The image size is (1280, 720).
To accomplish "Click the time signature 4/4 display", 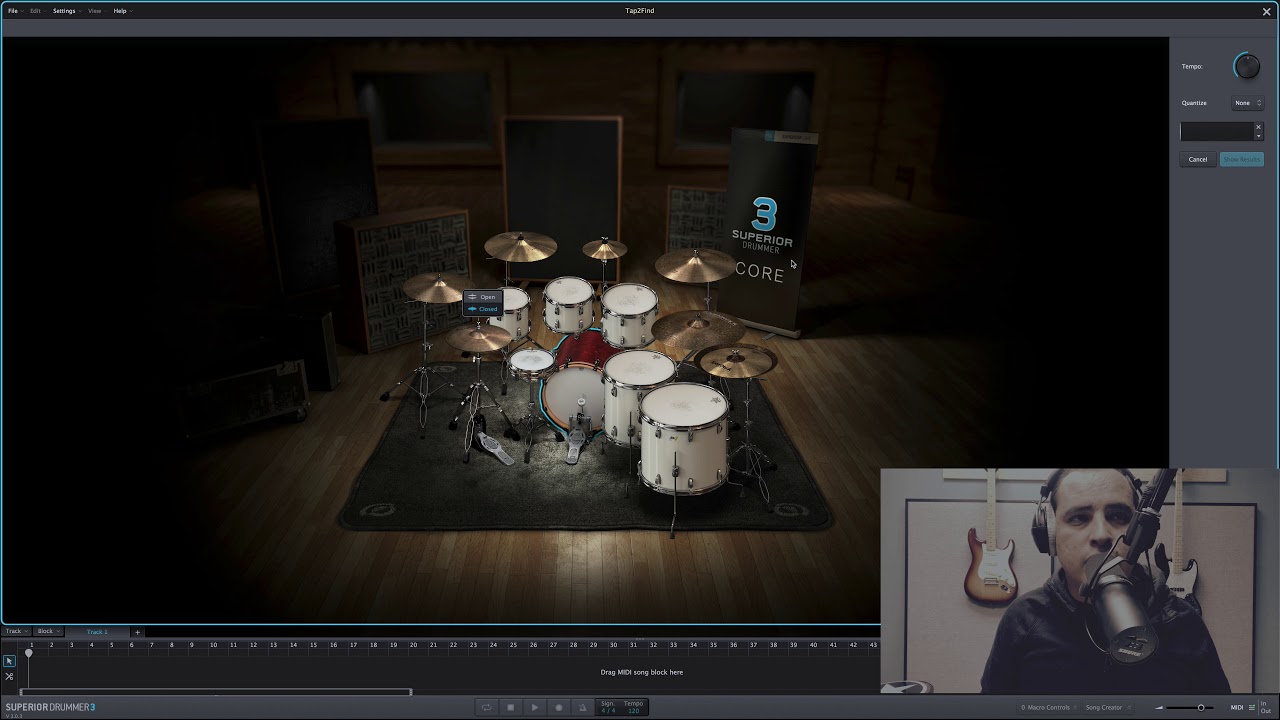I will click(608, 707).
